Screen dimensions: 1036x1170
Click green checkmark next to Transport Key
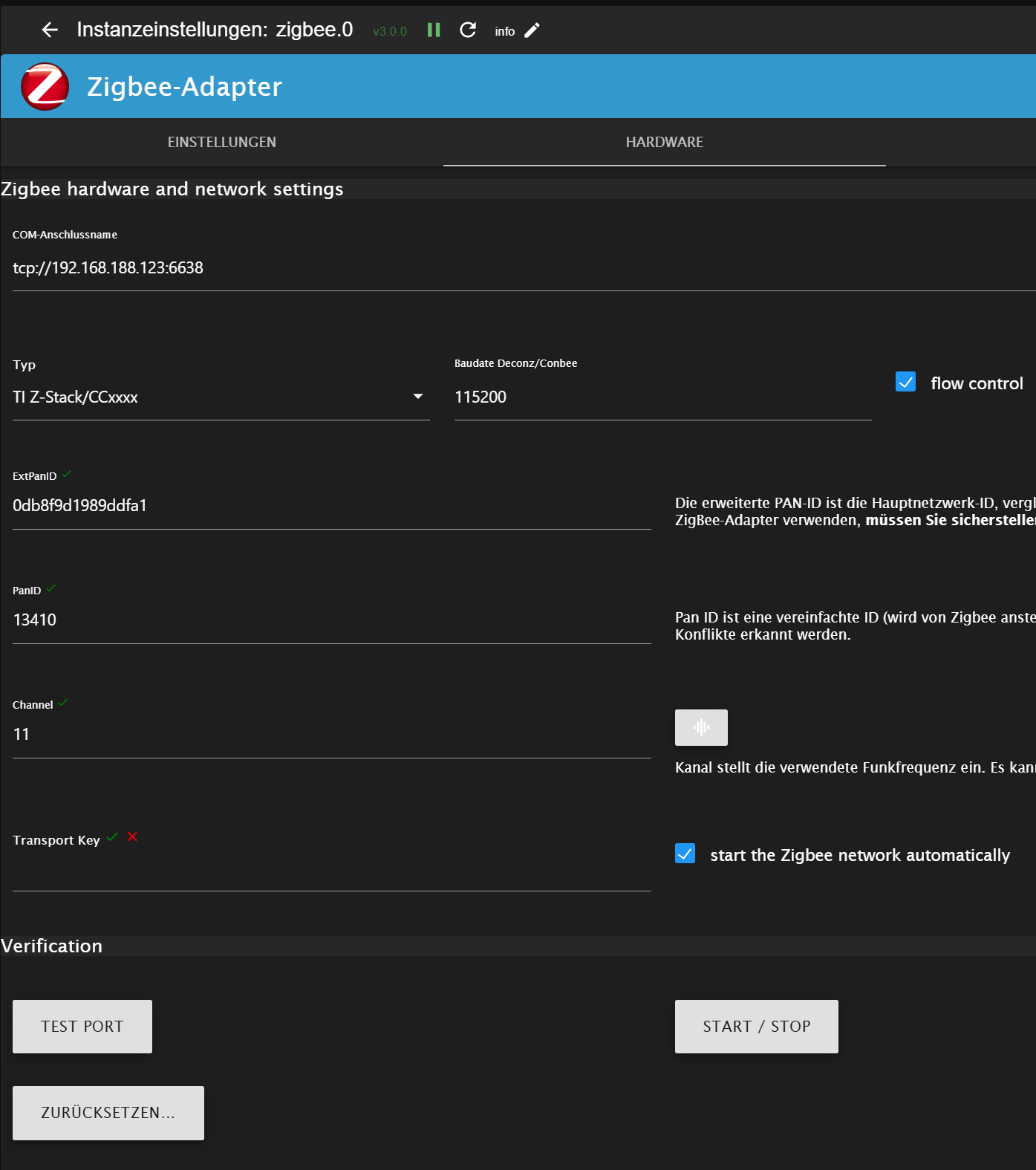[112, 836]
